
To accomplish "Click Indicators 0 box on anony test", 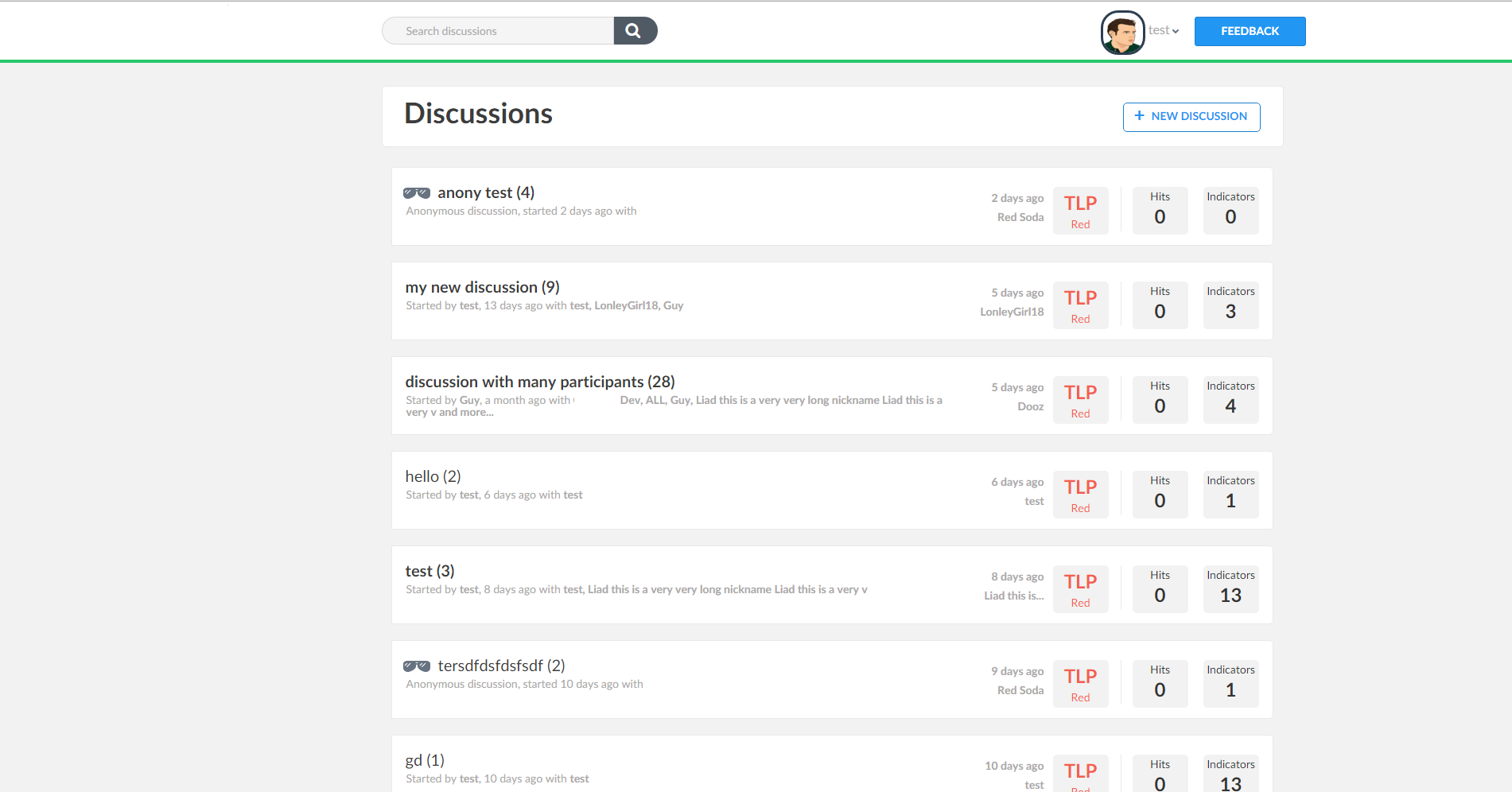I will pyautogui.click(x=1230, y=211).
